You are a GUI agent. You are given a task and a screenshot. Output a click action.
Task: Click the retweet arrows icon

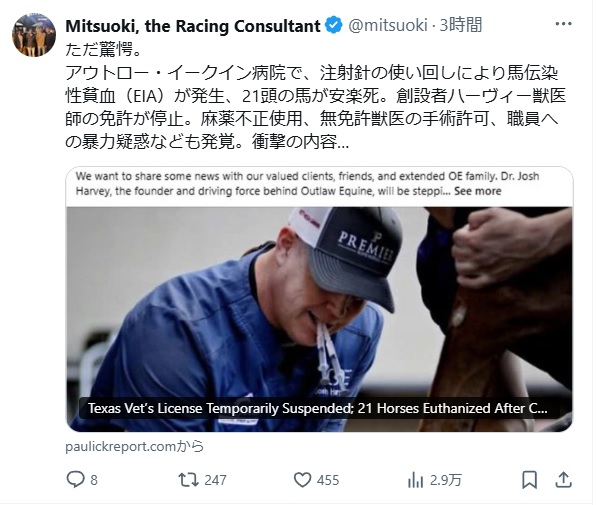pyautogui.click(x=188, y=480)
